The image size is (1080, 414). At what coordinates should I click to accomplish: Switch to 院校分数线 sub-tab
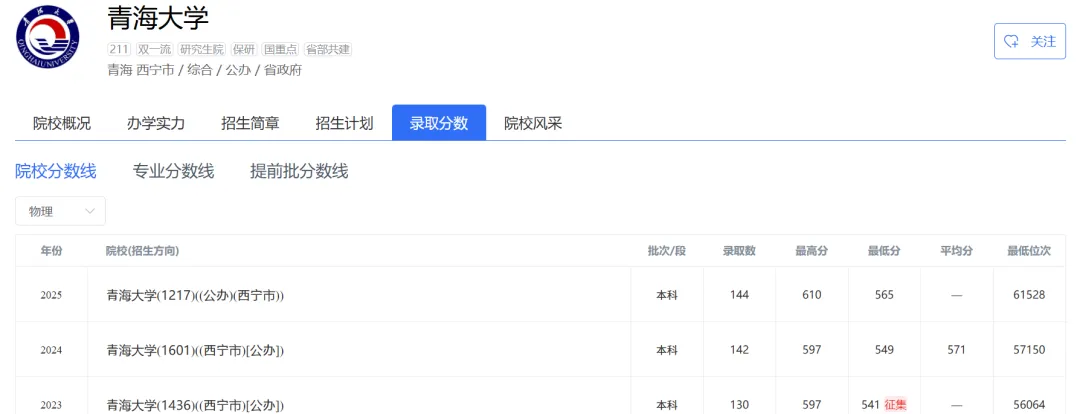pyautogui.click(x=56, y=172)
